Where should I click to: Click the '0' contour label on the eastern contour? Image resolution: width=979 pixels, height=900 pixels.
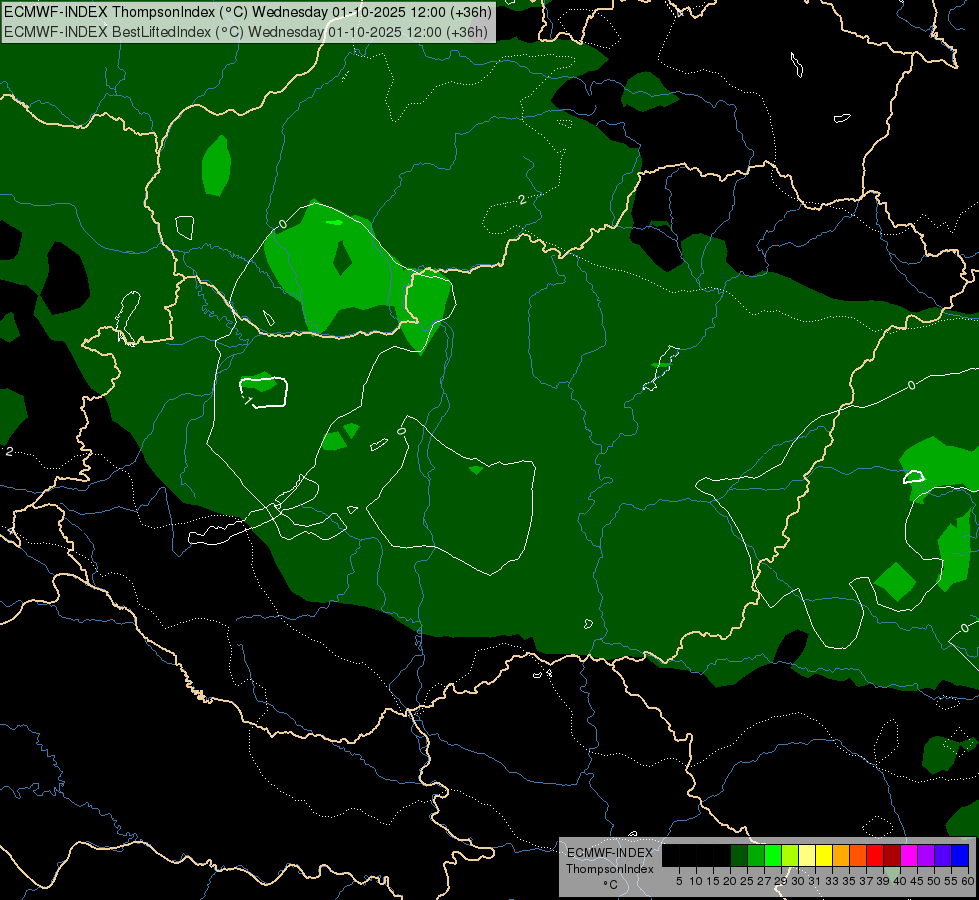tap(912, 385)
